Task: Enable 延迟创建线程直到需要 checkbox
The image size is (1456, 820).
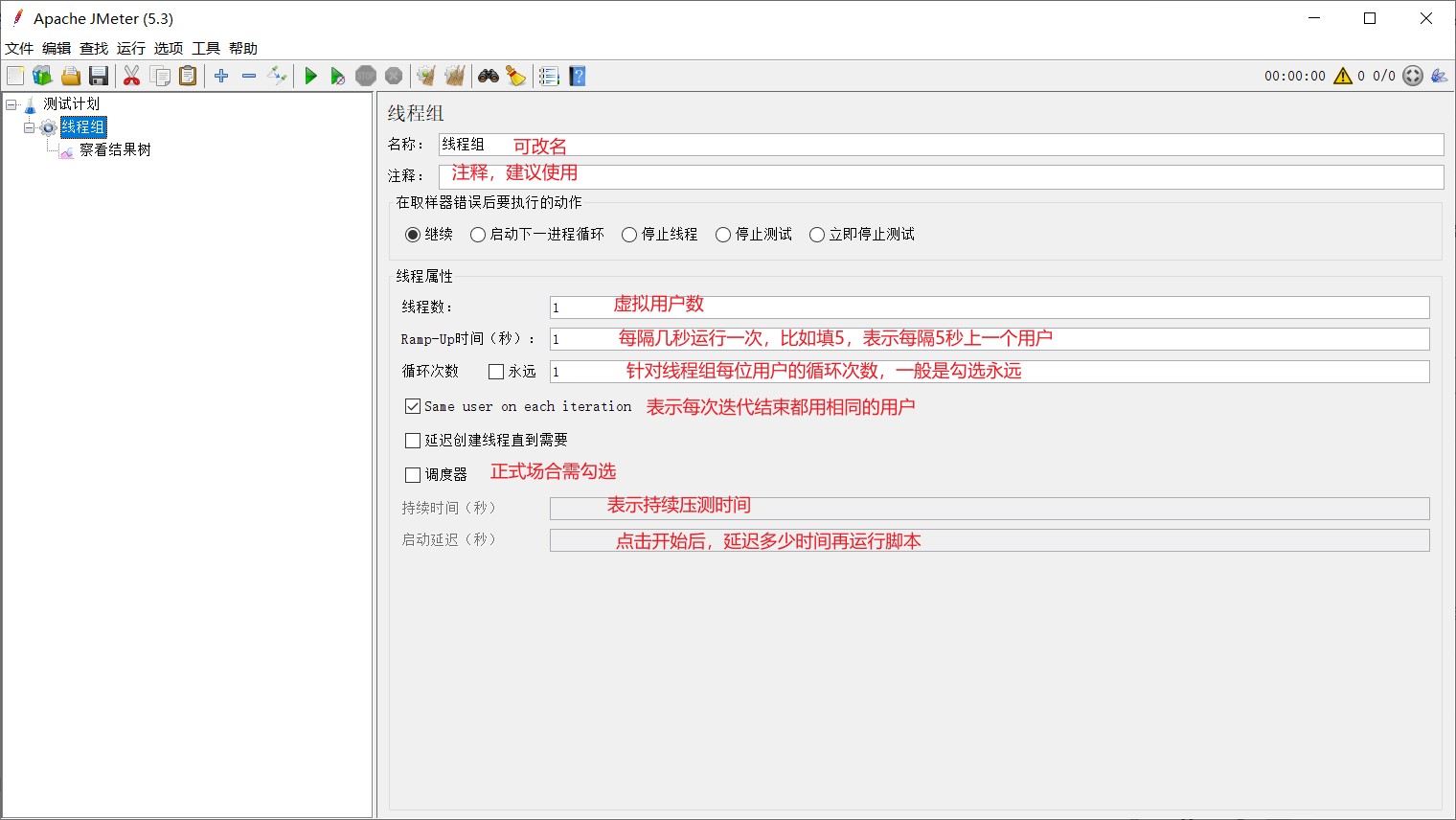Action: click(413, 441)
